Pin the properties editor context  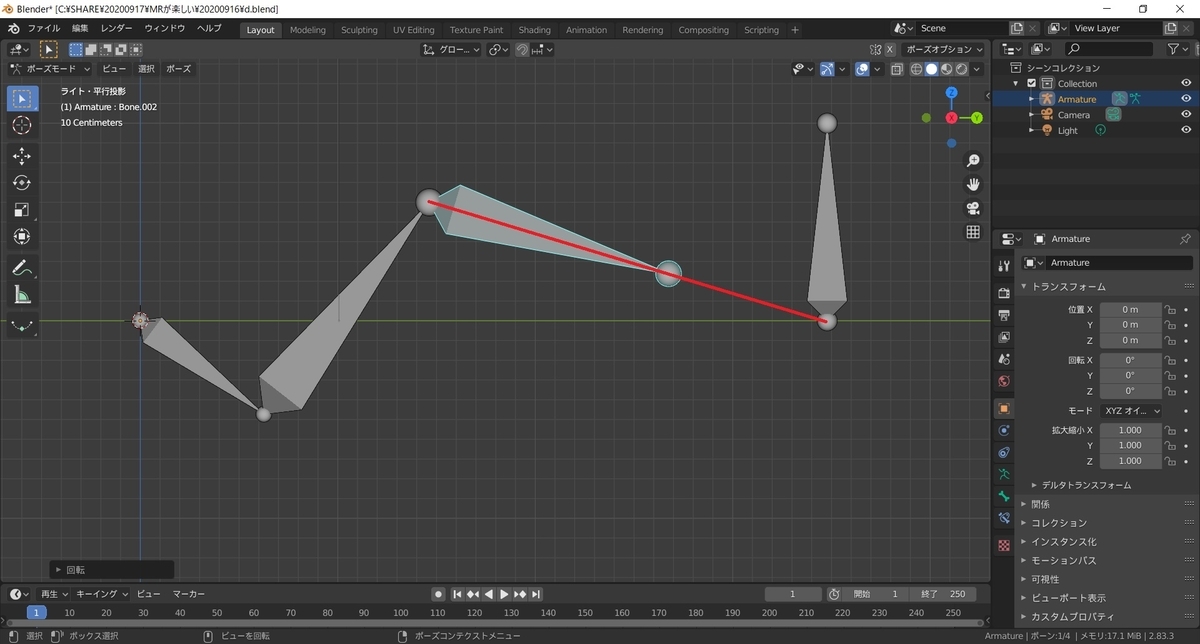[x=1186, y=239]
